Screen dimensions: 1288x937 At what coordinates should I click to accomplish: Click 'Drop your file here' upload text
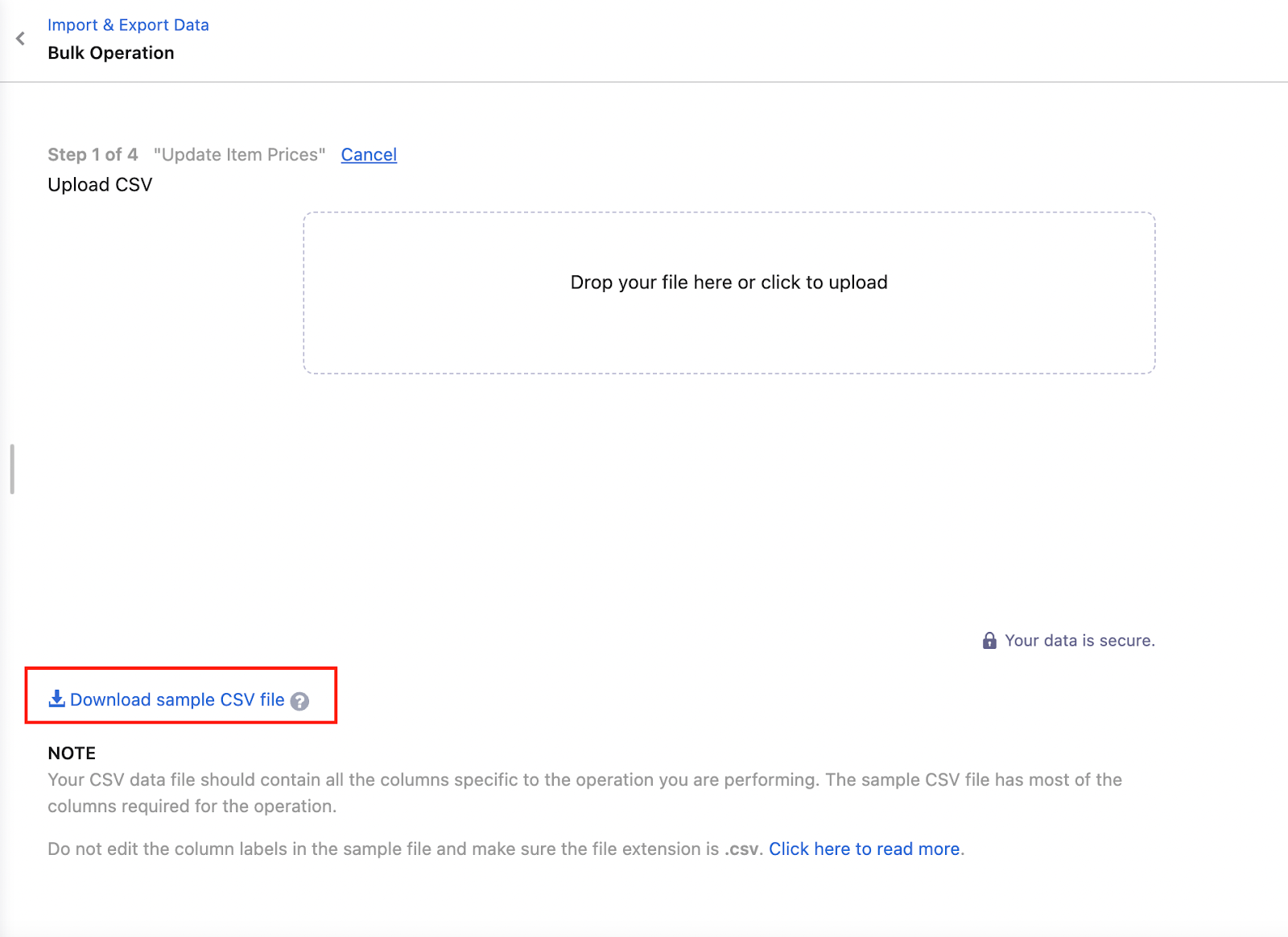click(x=729, y=283)
